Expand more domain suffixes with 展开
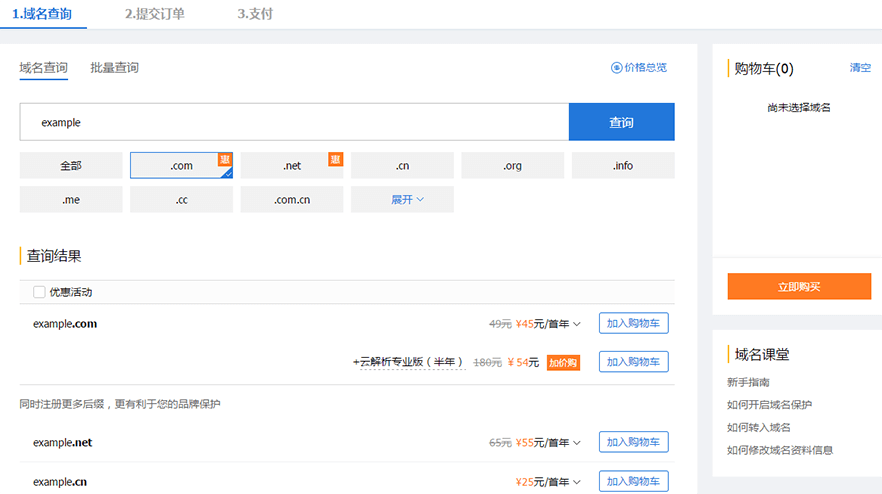The image size is (882, 494). click(x=402, y=200)
